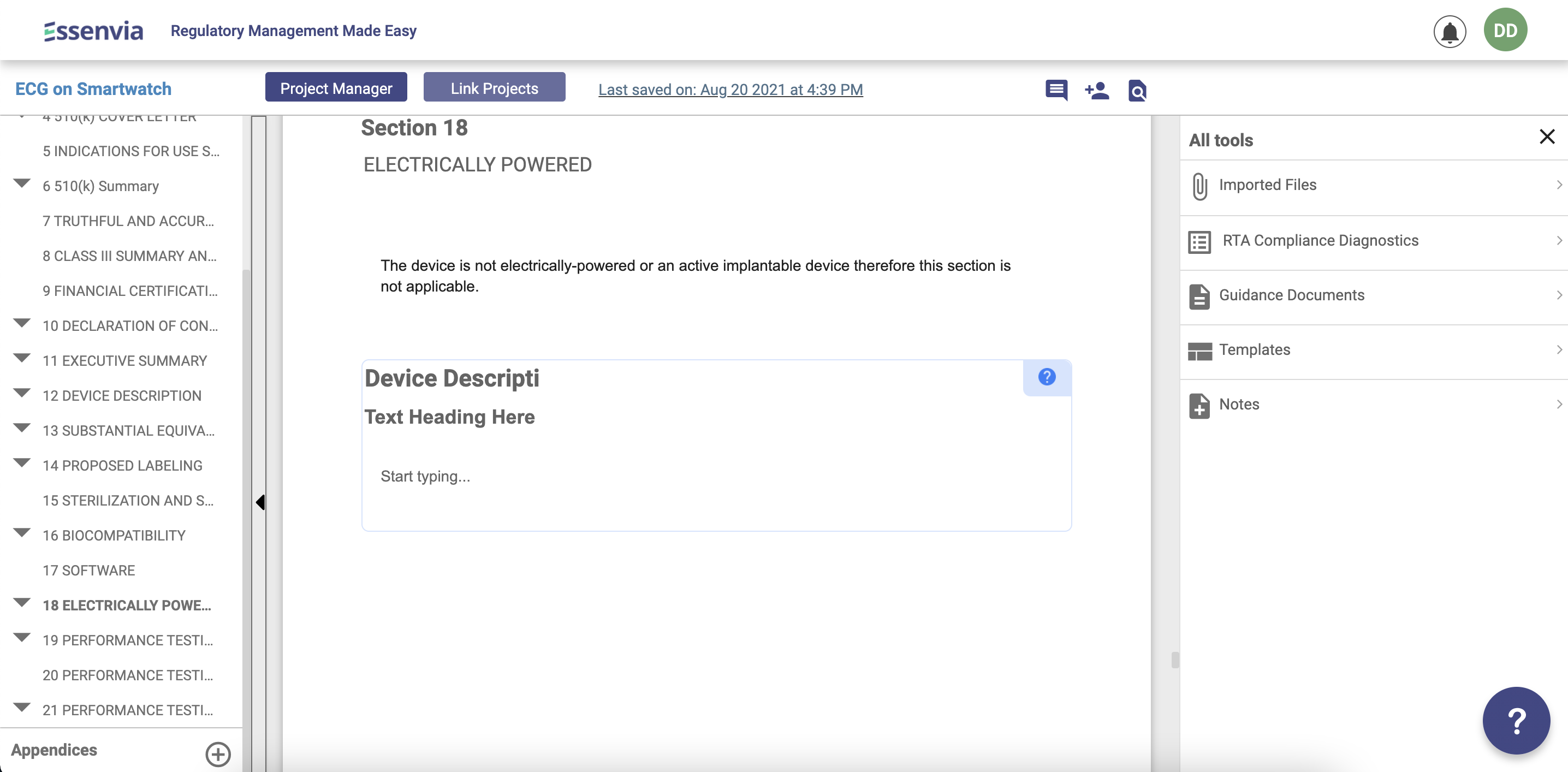
Task: Collapse the left sidebar with arrow handle
Action: click(260, 502)
